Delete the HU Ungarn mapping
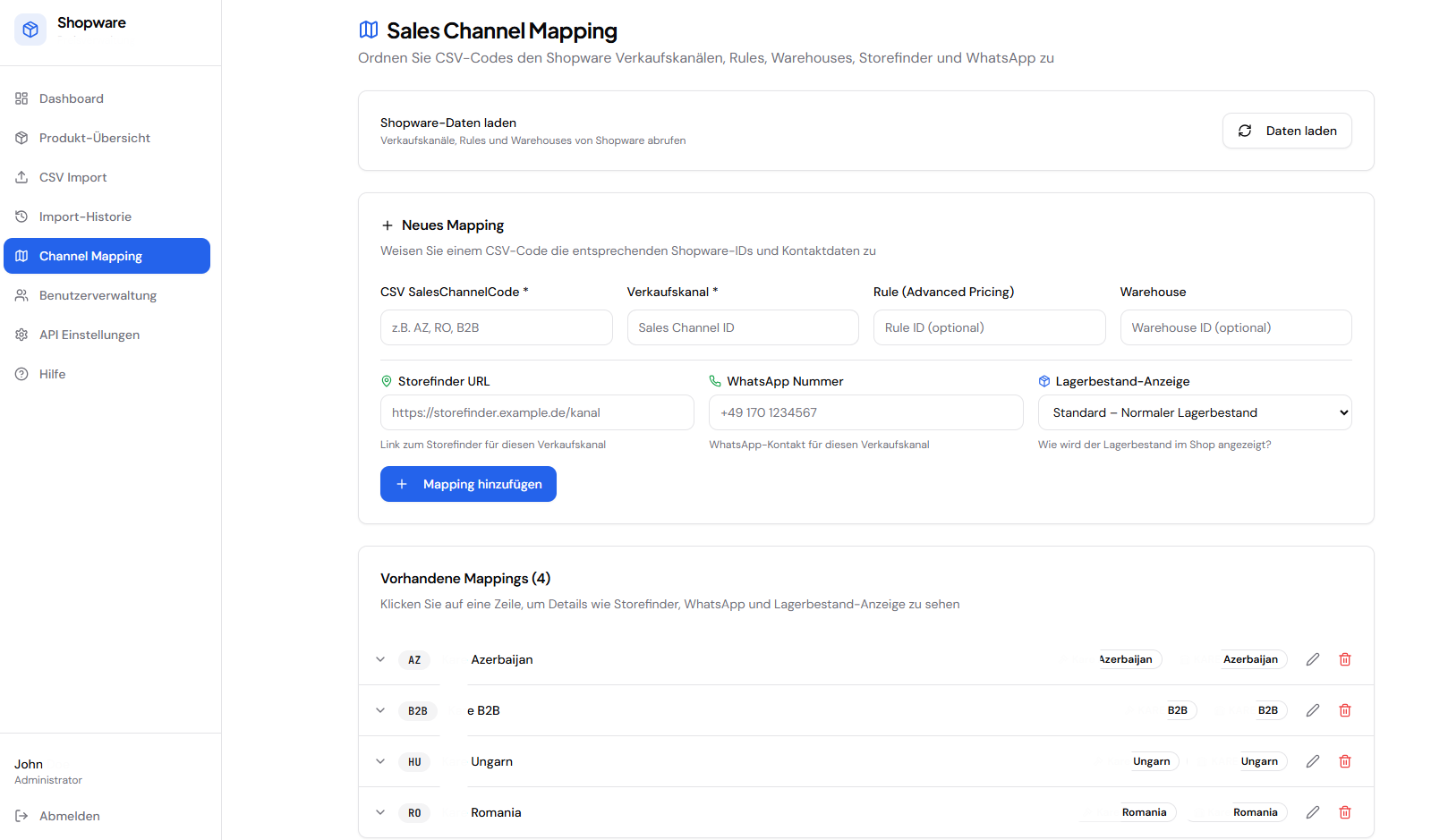The image size is (1431, 840). pyautogui.click(x=1345, y=761)
